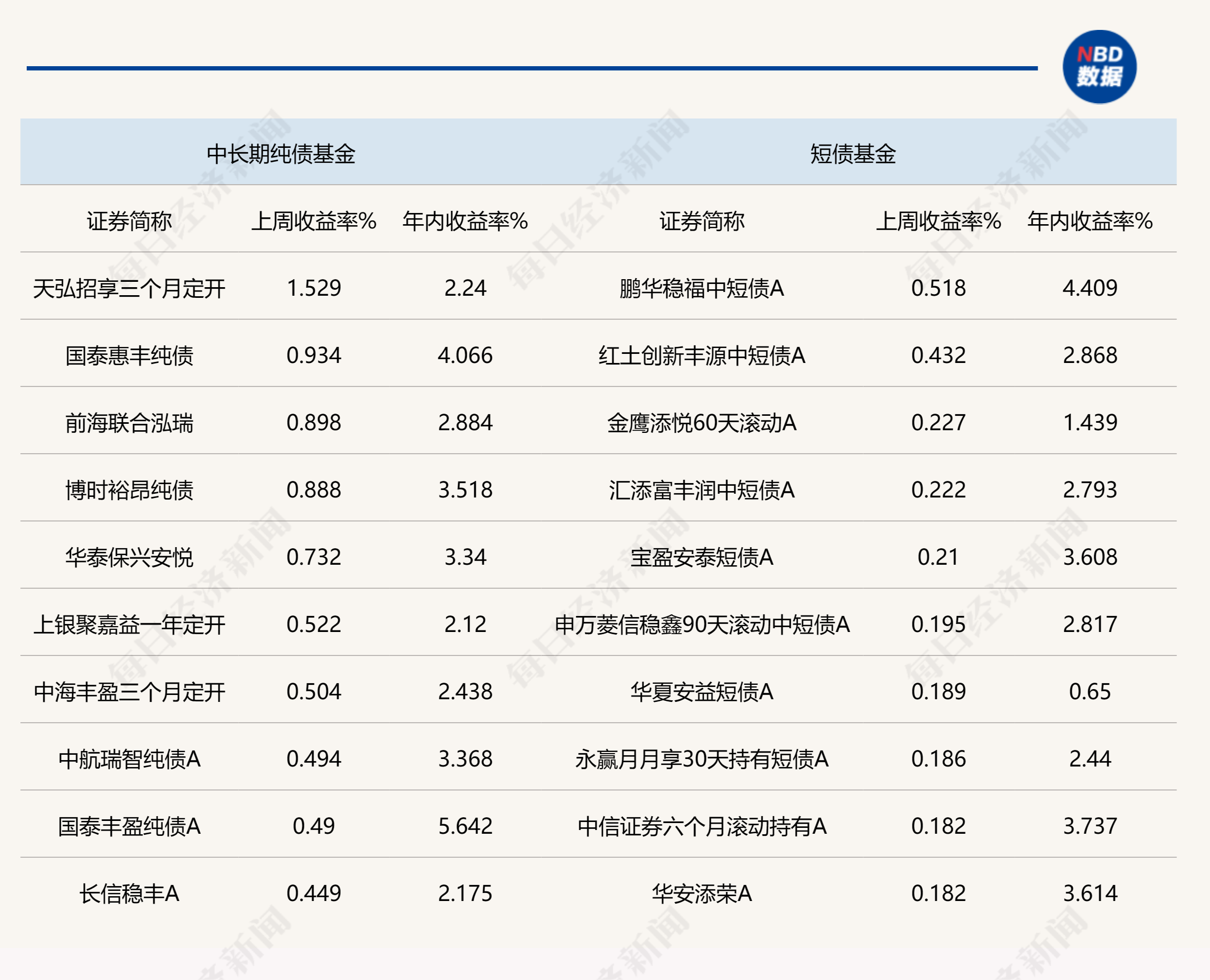Click the 0.898 value
Viewport: 1210px width, 980px height.
pos(313,422)
